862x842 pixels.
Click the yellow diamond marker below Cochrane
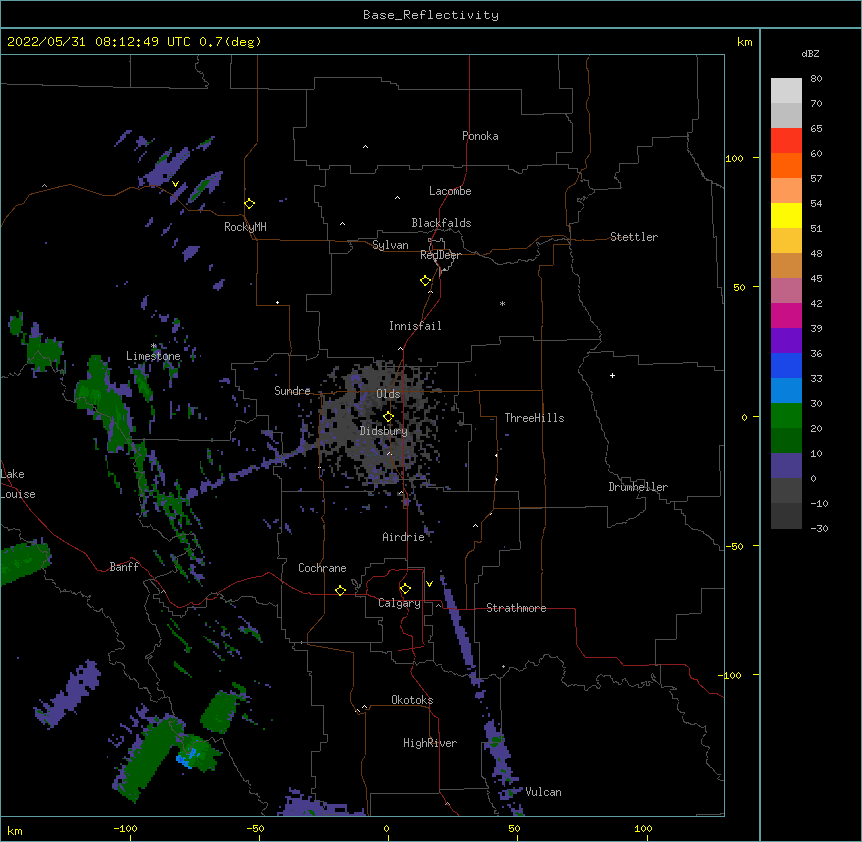coord(340,590)
